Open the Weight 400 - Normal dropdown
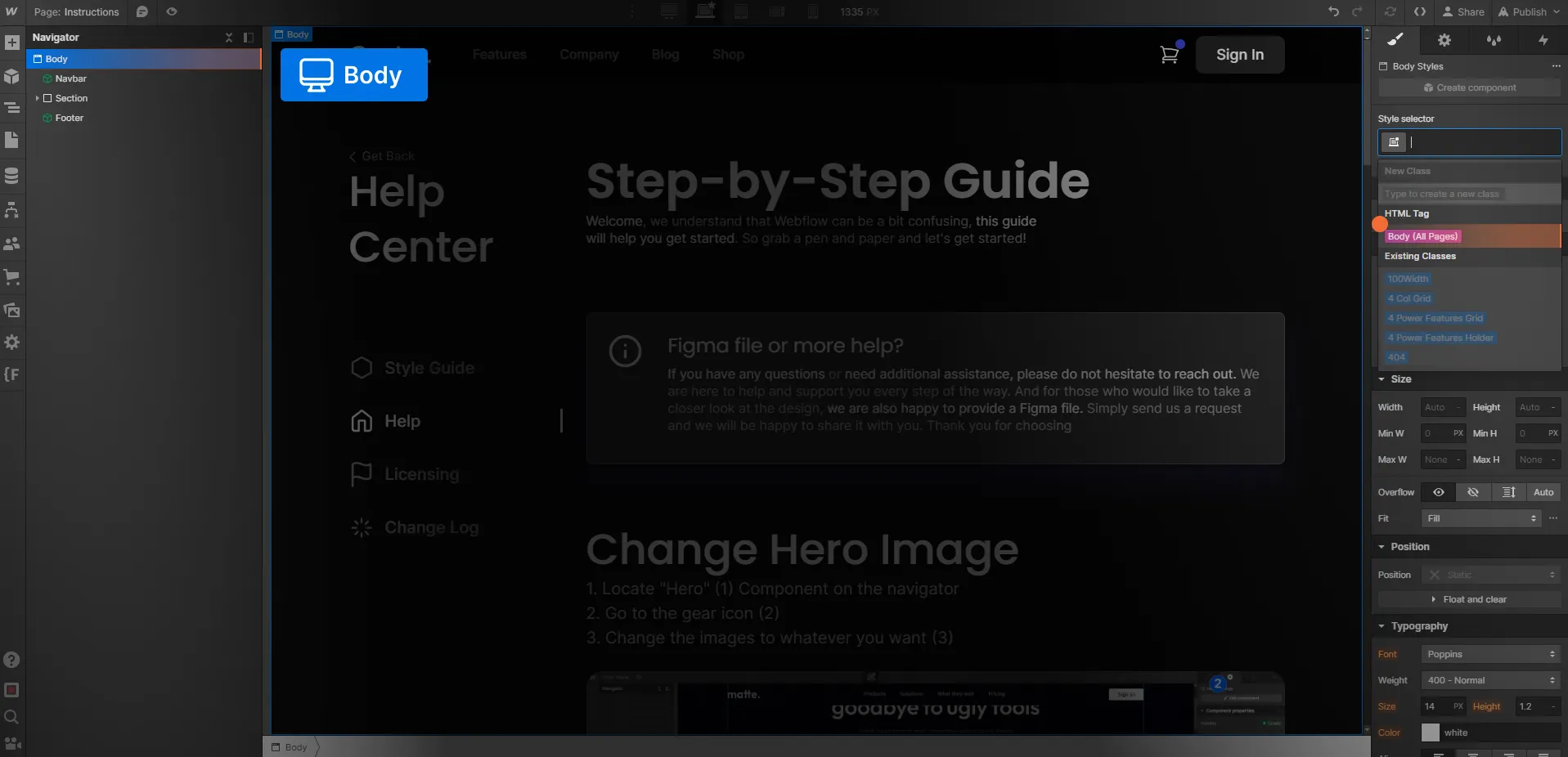 tap(1491, 680)
